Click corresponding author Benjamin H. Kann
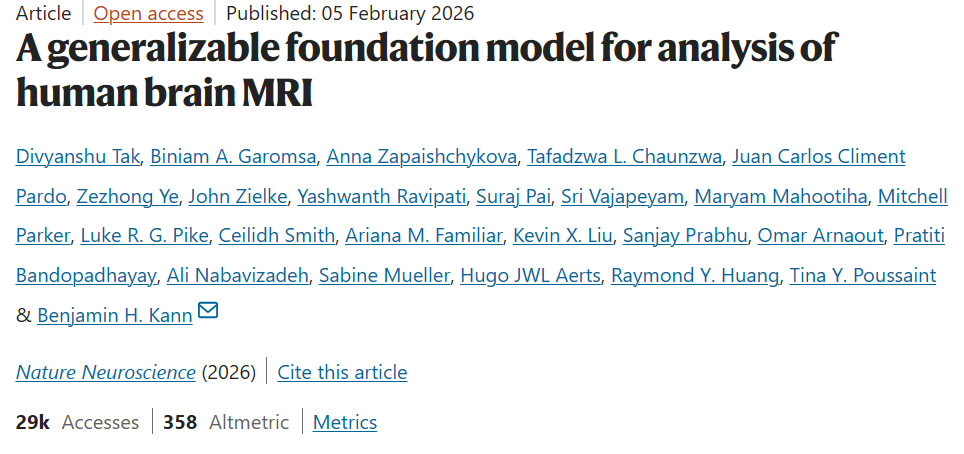 coord(114,315)
